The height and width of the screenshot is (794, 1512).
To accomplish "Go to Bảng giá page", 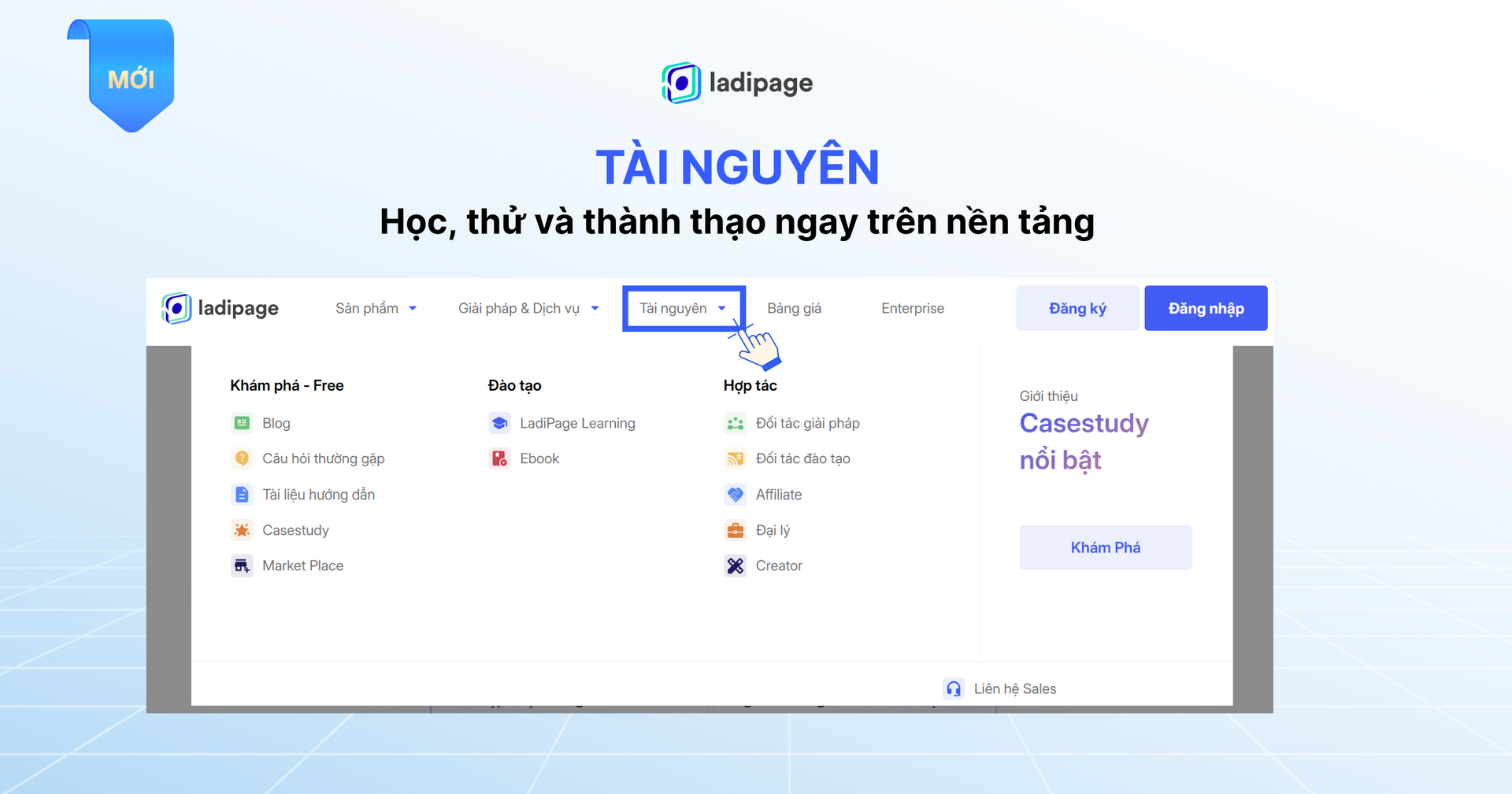I will pyautogui.click(x=794, y=308).
